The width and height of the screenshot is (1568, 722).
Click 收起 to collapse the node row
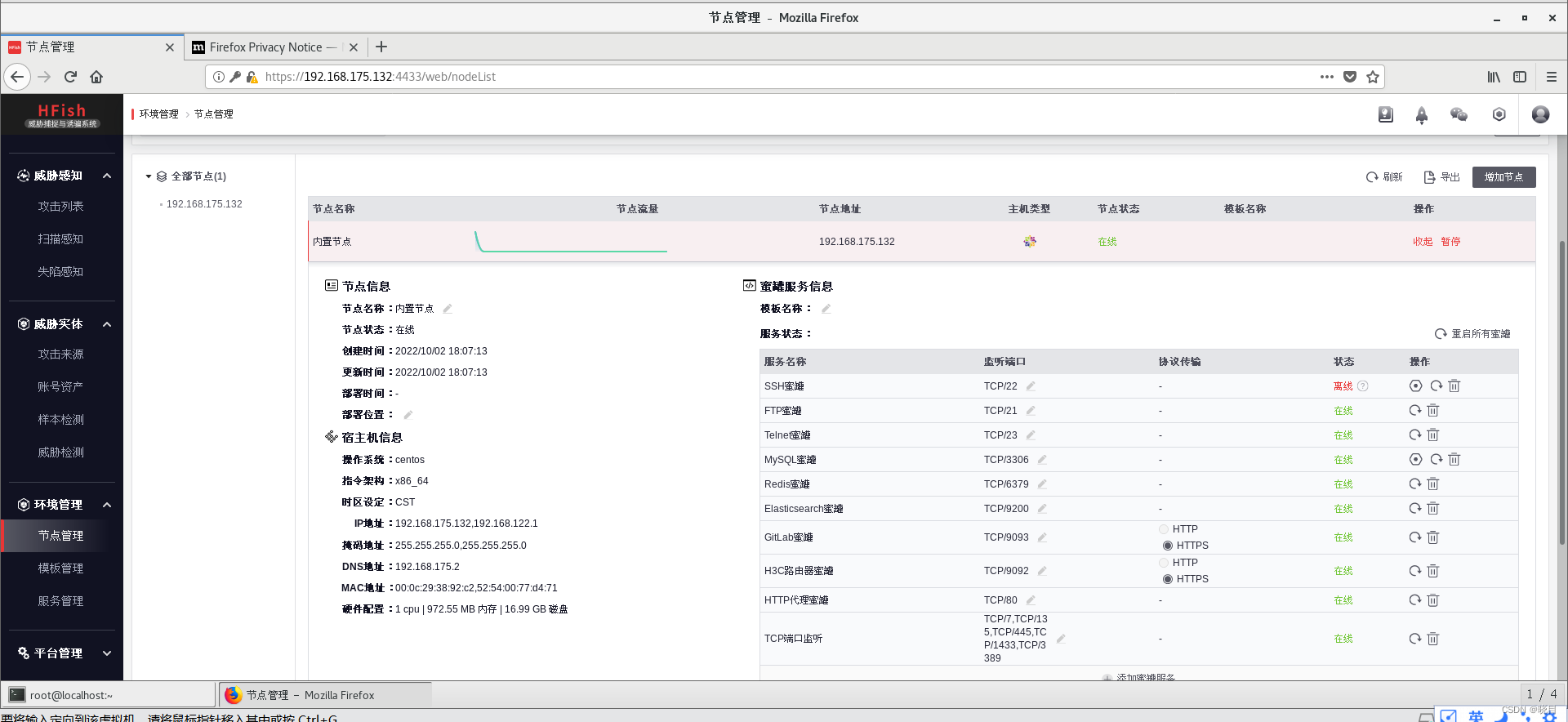pos(1423,242)
